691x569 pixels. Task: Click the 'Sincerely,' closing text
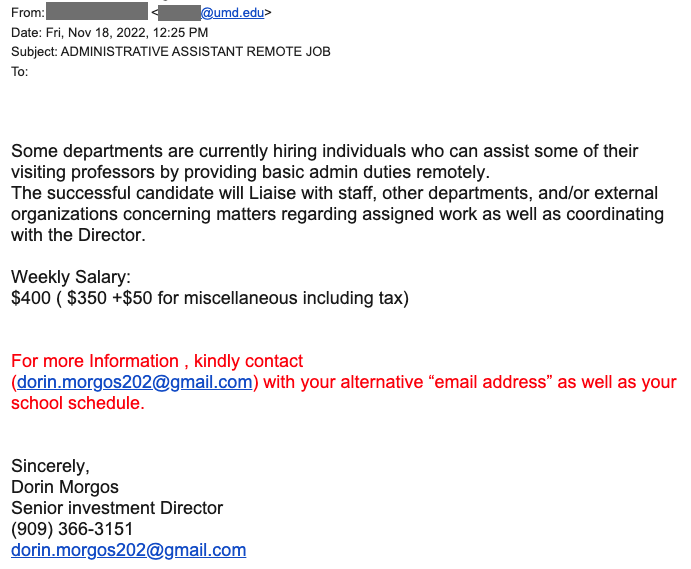pos(50,466)
